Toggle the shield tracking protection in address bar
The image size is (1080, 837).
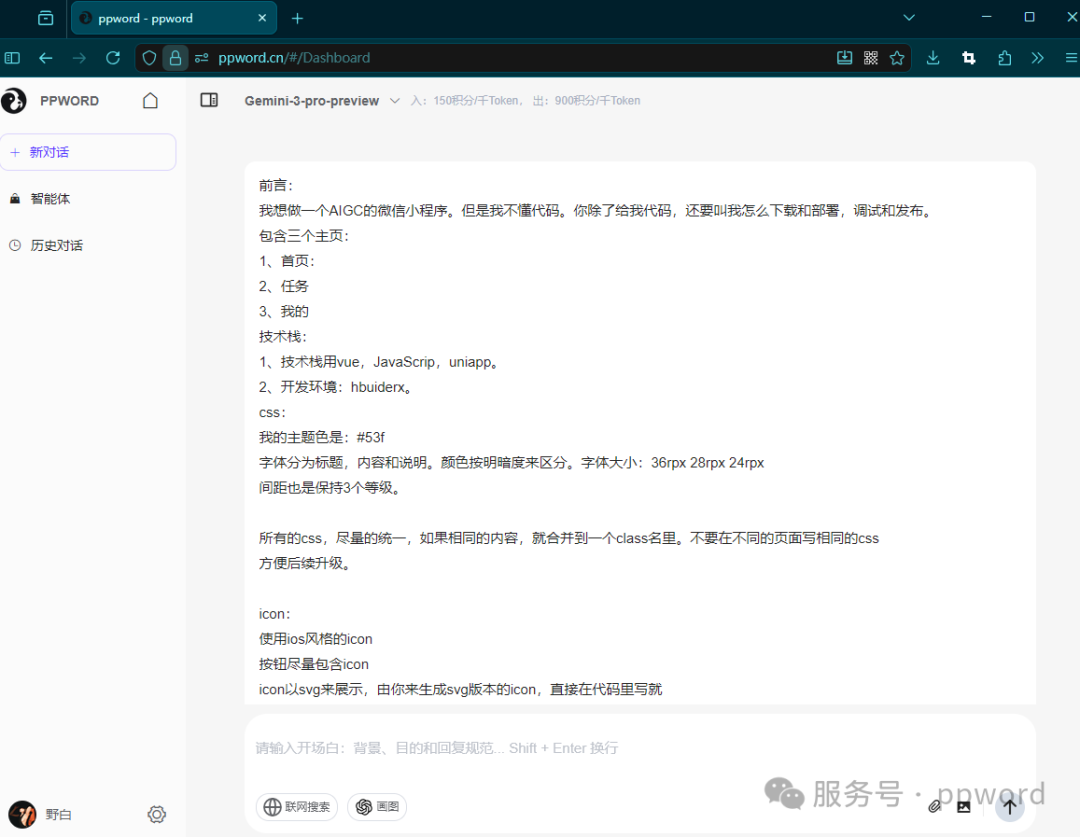click(x=149, y=57)
